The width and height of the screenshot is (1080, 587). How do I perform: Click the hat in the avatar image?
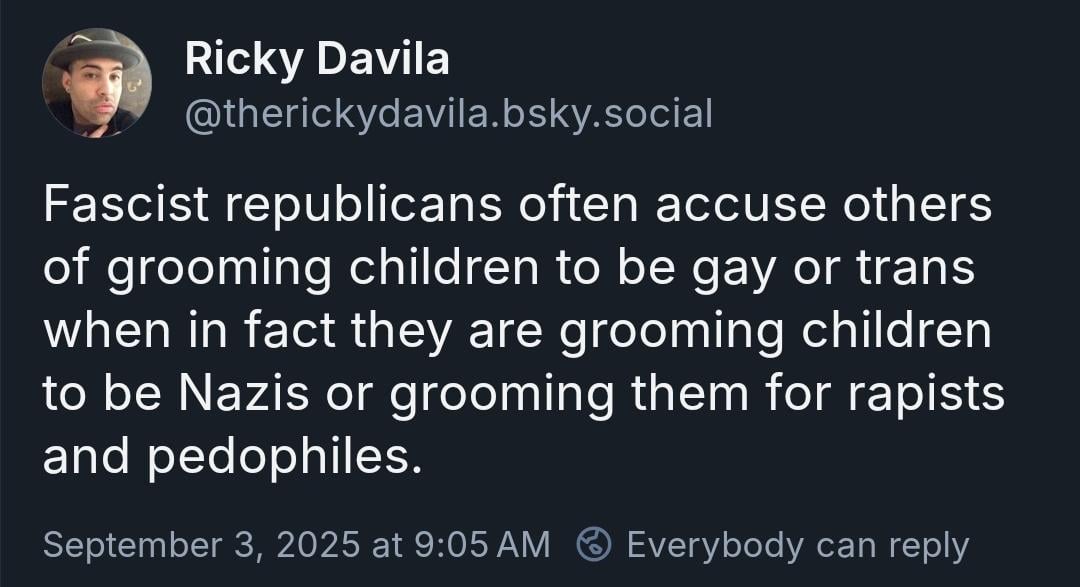click(x=96, y=48)
